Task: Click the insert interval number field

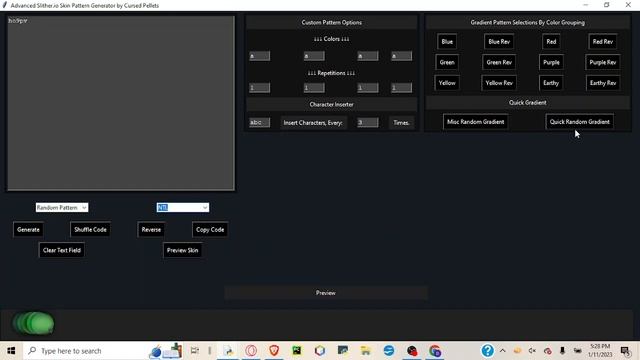Action: pos(368,122)
